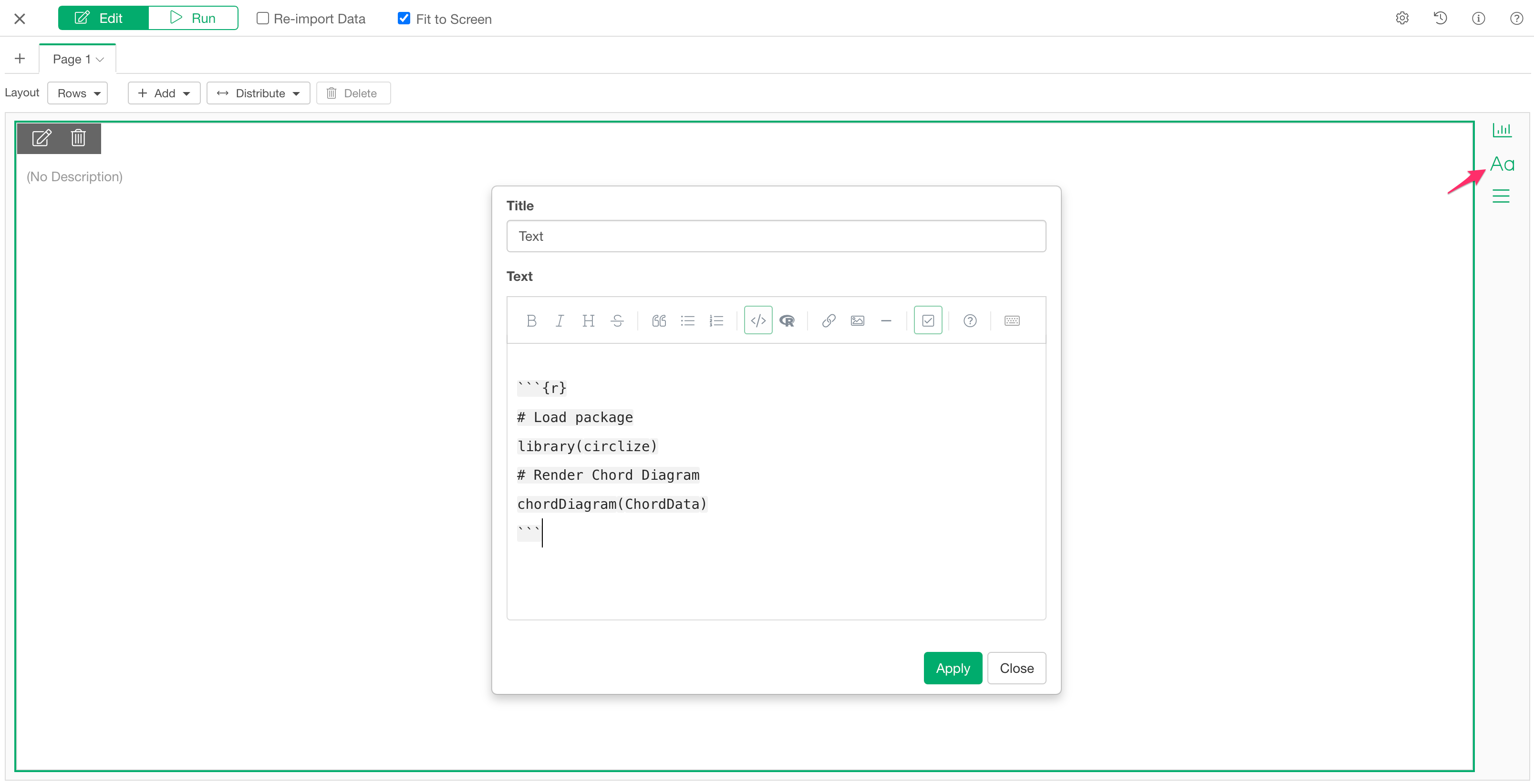The height and width of the screenshot is (784, 1534).
Task: Toggle the checkmark preview icon in editor
Action: pos(928,320)
